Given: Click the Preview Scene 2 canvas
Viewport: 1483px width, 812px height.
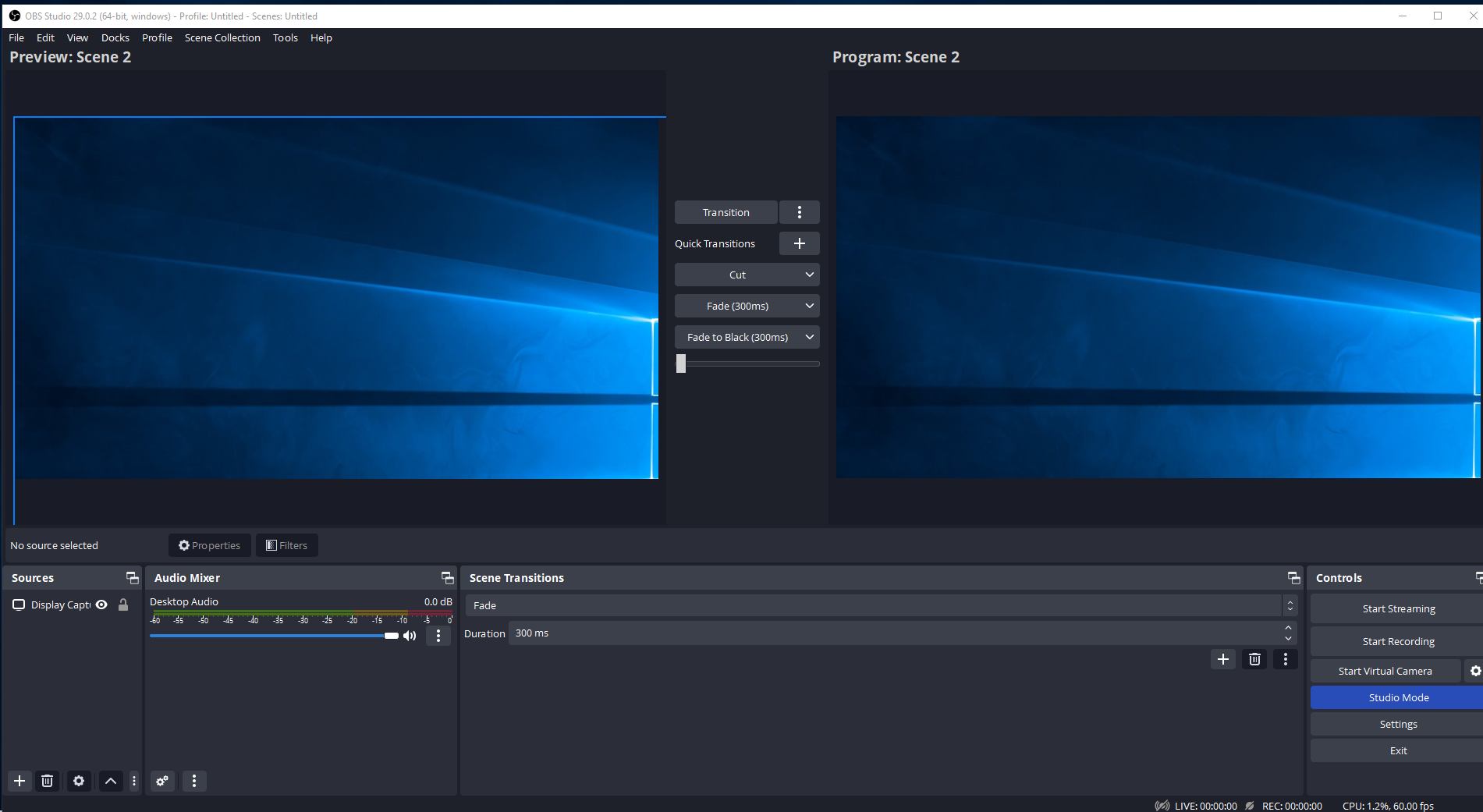Looking at the screenshot, I should click(x=336, y=298).
